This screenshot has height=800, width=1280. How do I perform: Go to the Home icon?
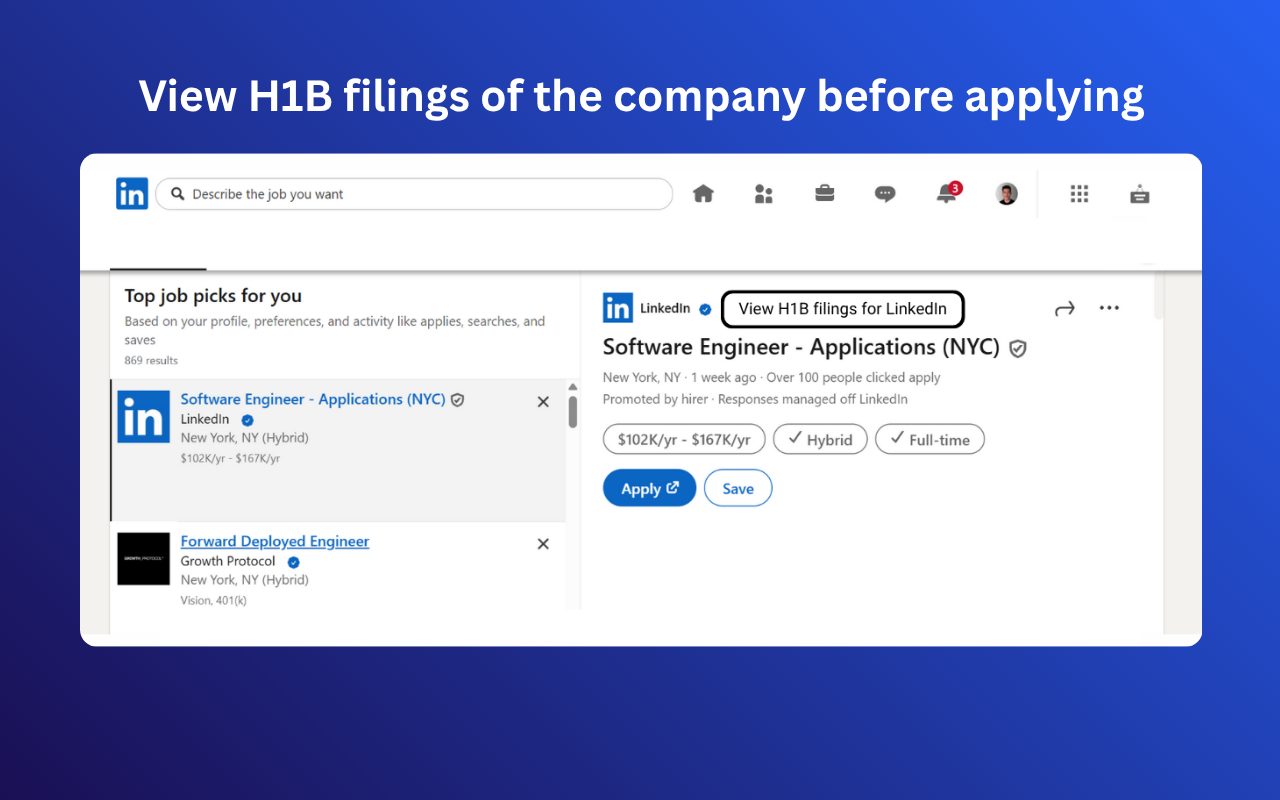[x=704, y=194]
